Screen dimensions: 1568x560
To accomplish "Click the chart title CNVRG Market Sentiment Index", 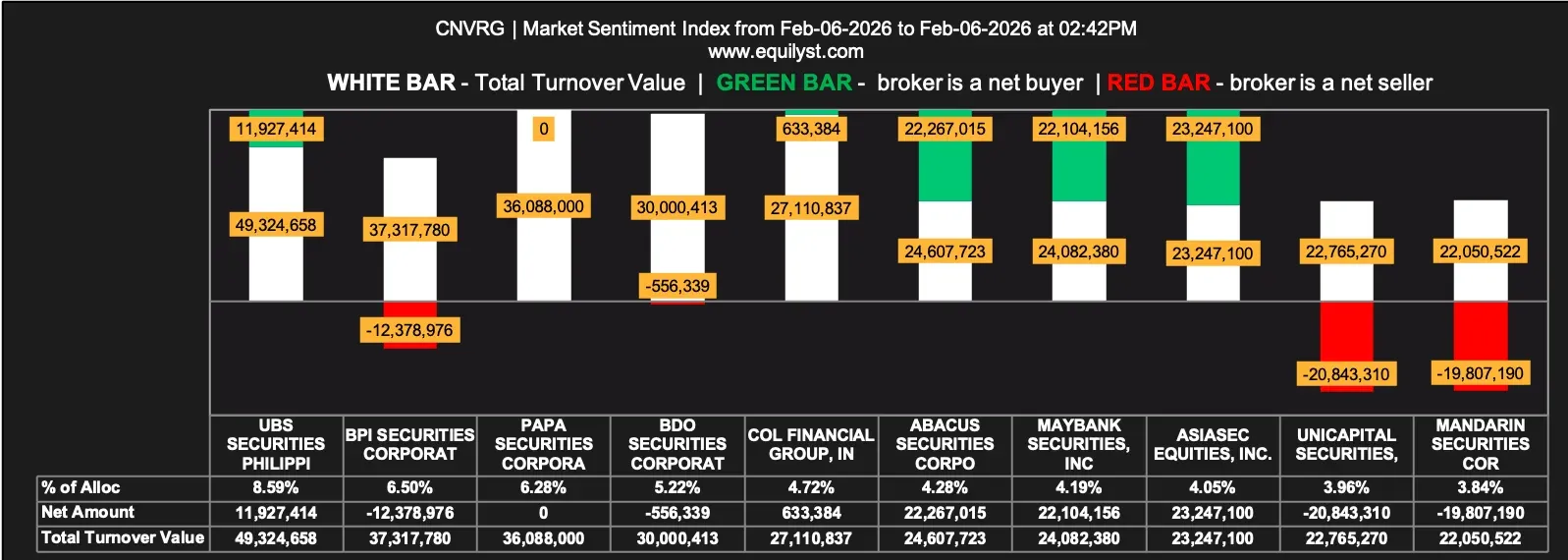I will pos(785,28).
